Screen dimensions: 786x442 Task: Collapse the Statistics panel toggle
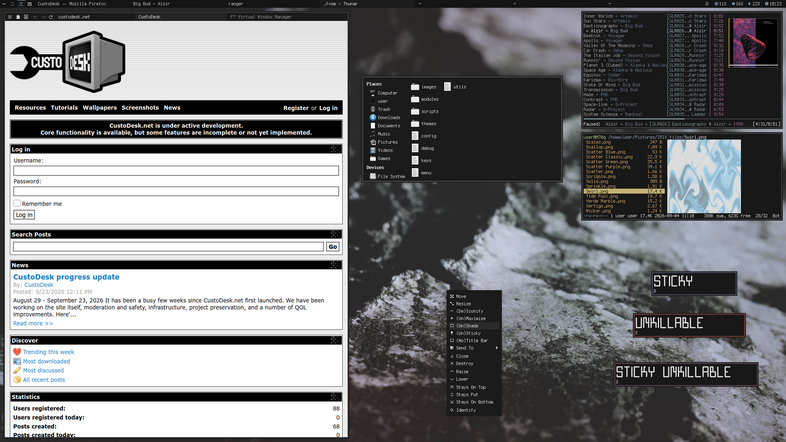coord(335,396)
